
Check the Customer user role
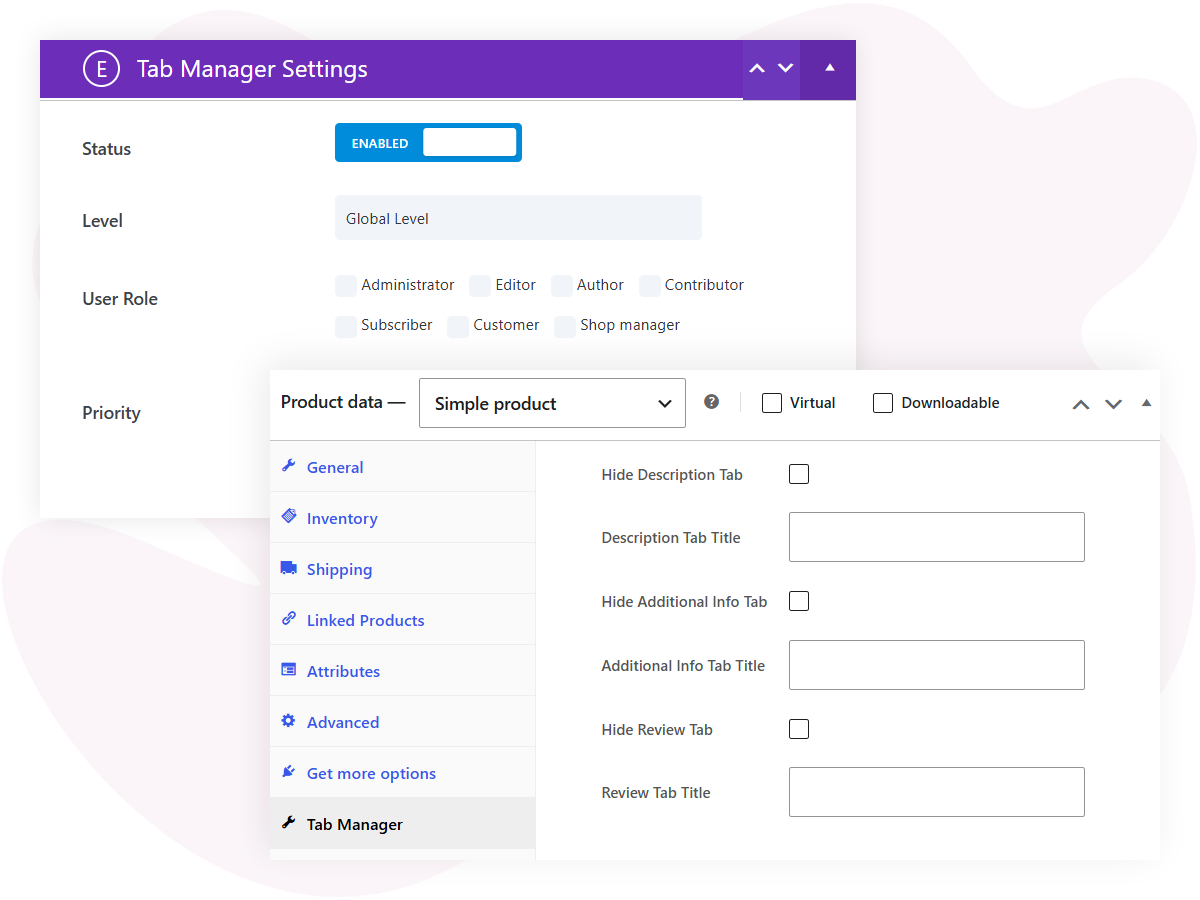point(458,326)
